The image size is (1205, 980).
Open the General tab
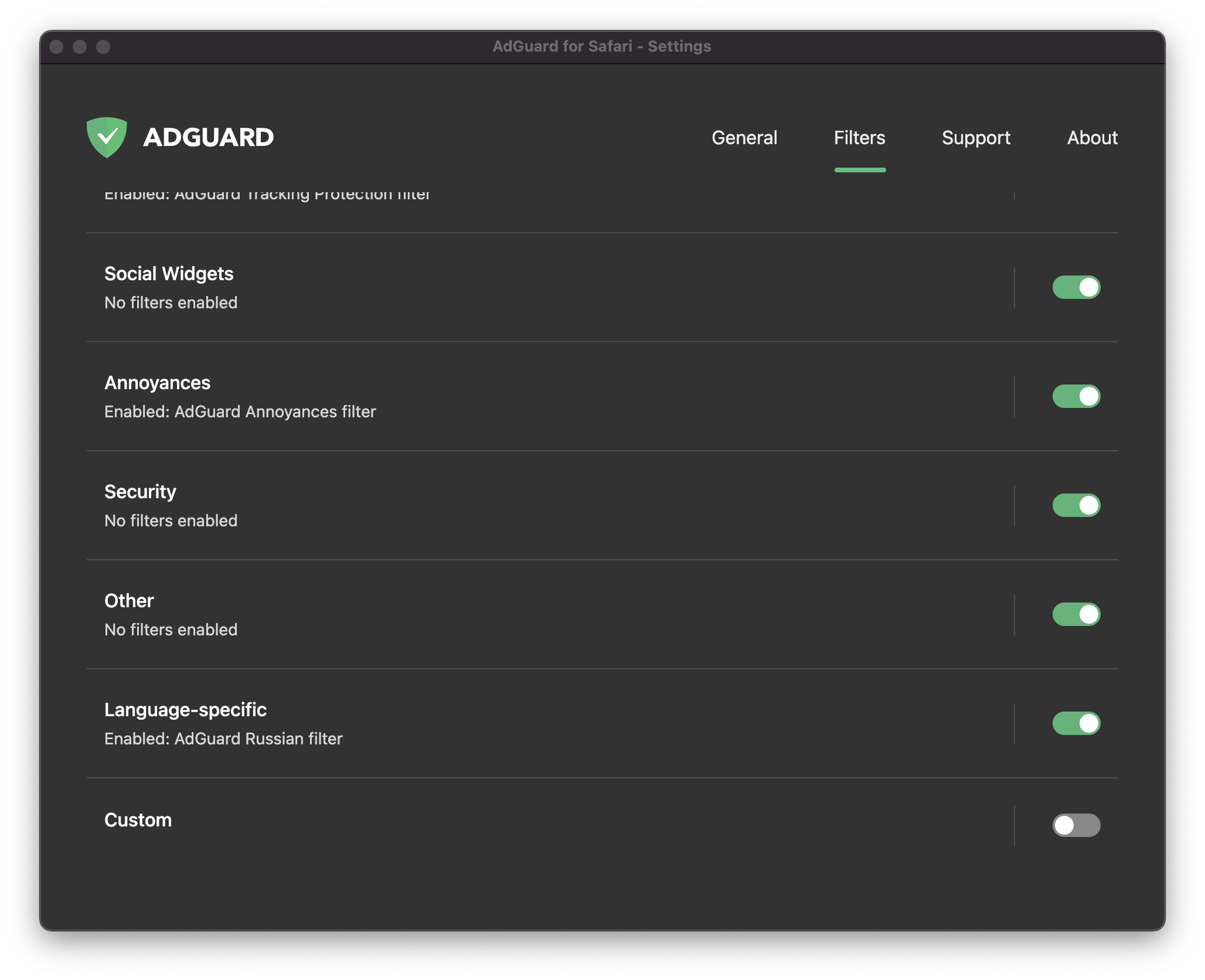click(744, 138)
